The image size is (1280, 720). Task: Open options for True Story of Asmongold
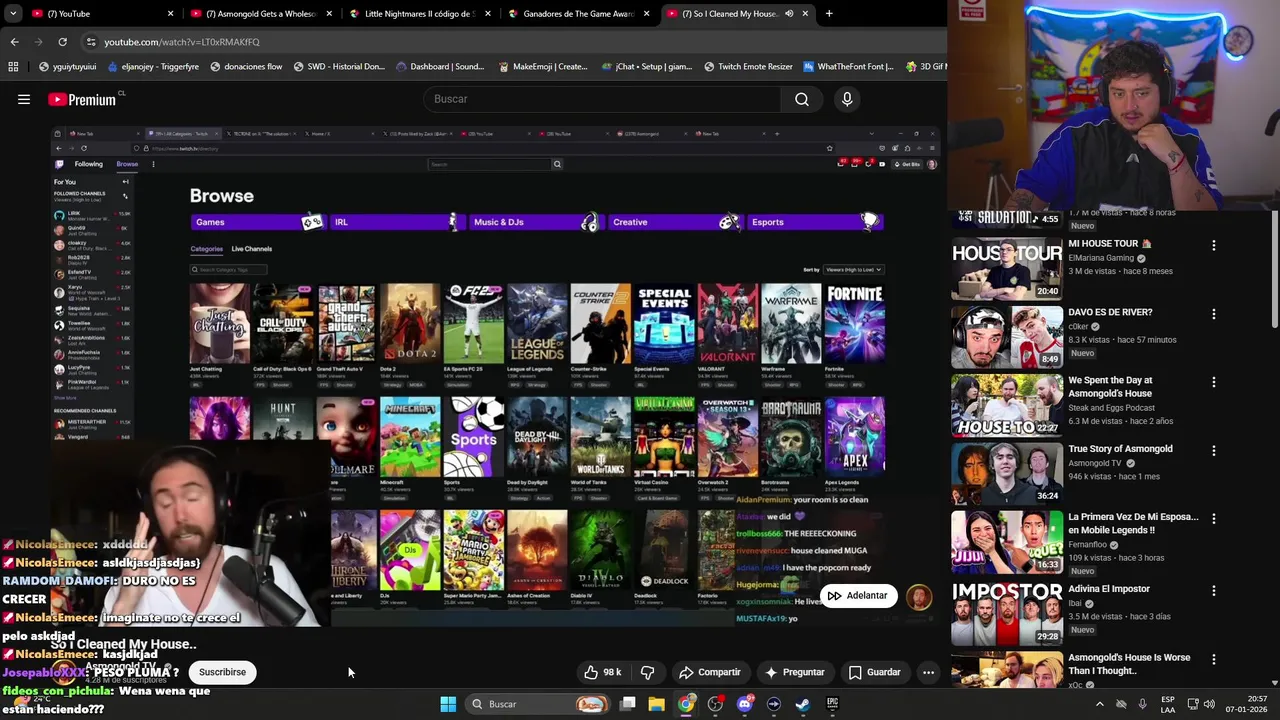click(1214, 451)
